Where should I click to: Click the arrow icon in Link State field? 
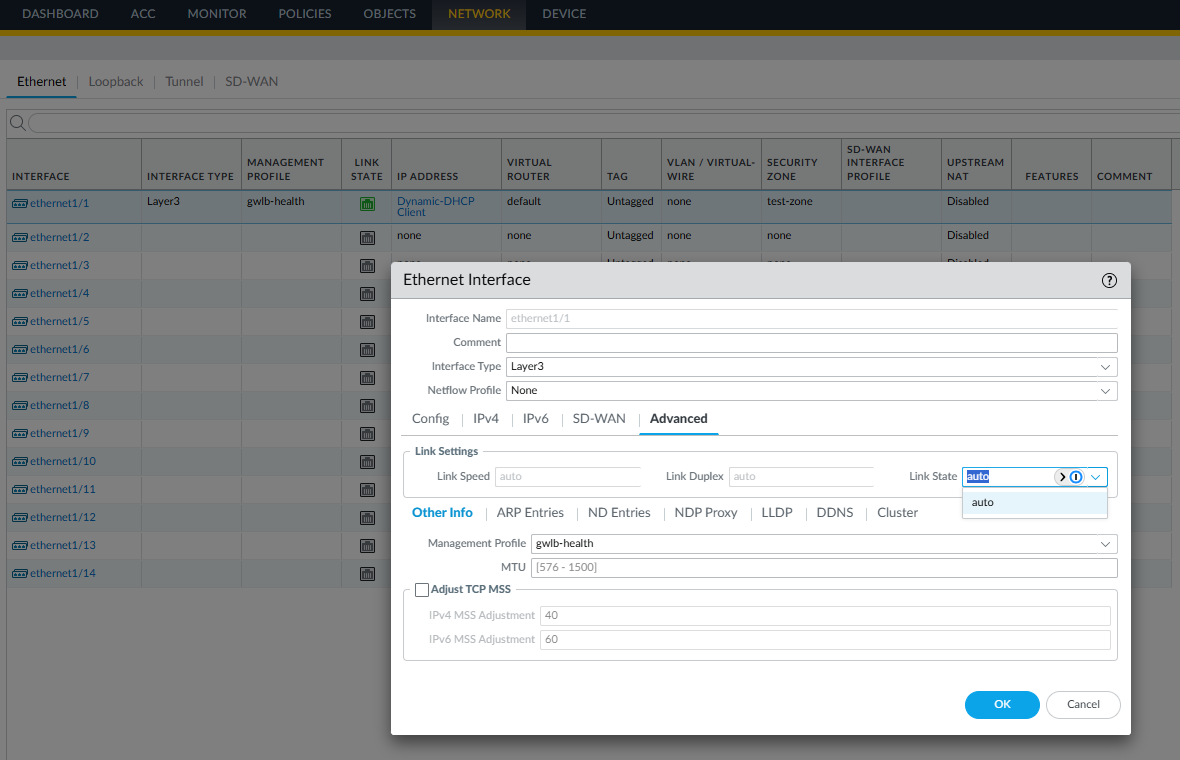1061,477
